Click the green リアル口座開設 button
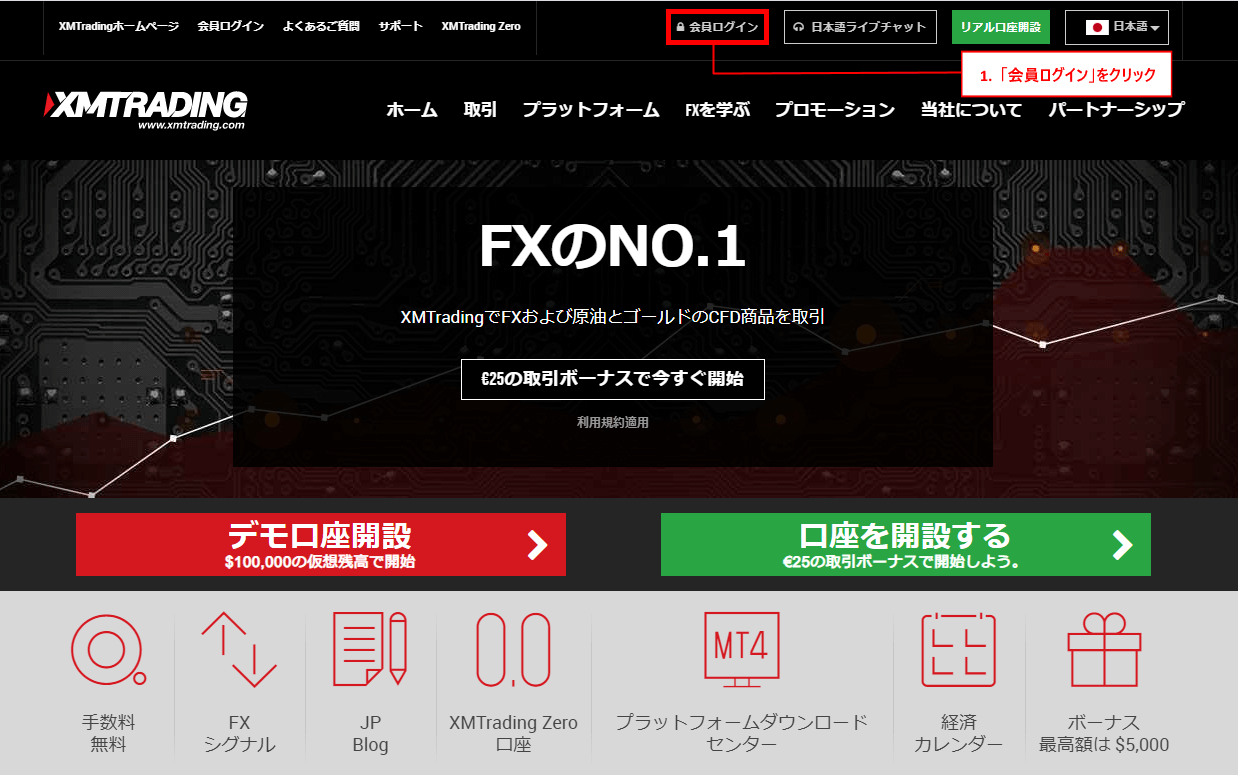This screenshot has height=775, width=1238. (1000, 27)
